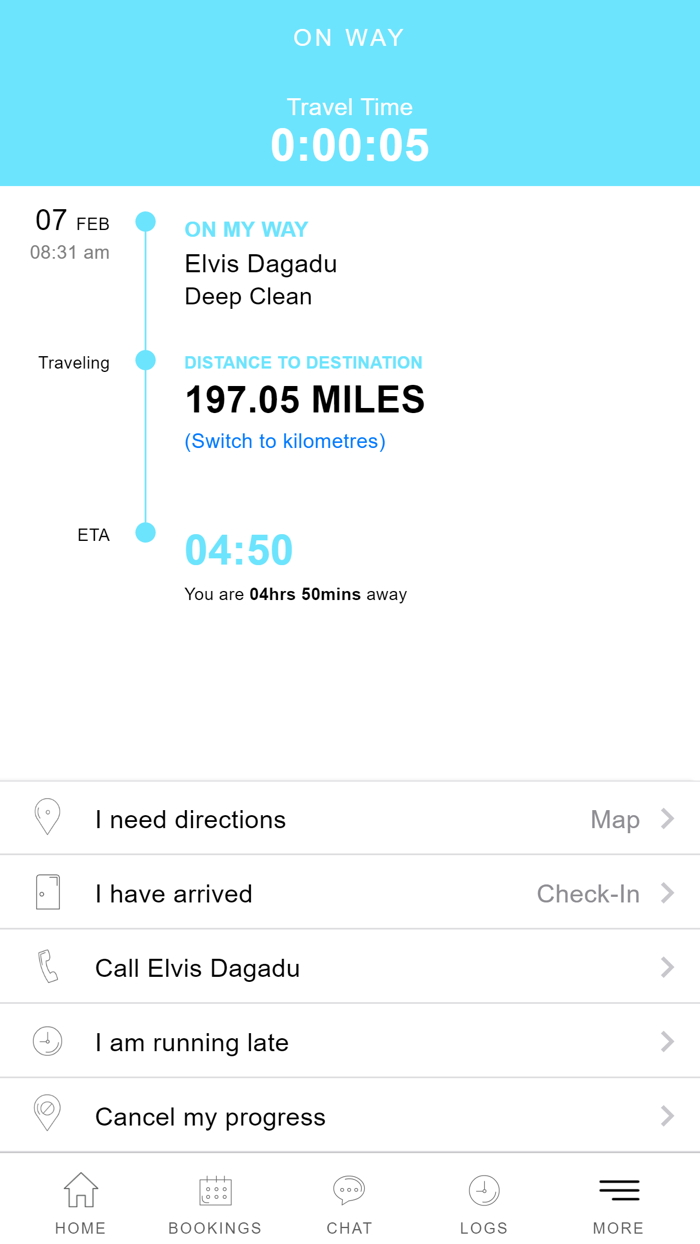This screenshot has width=700, height=1244.
Task: Tap the clock running late icon
Action: (x=47, y=1041)
